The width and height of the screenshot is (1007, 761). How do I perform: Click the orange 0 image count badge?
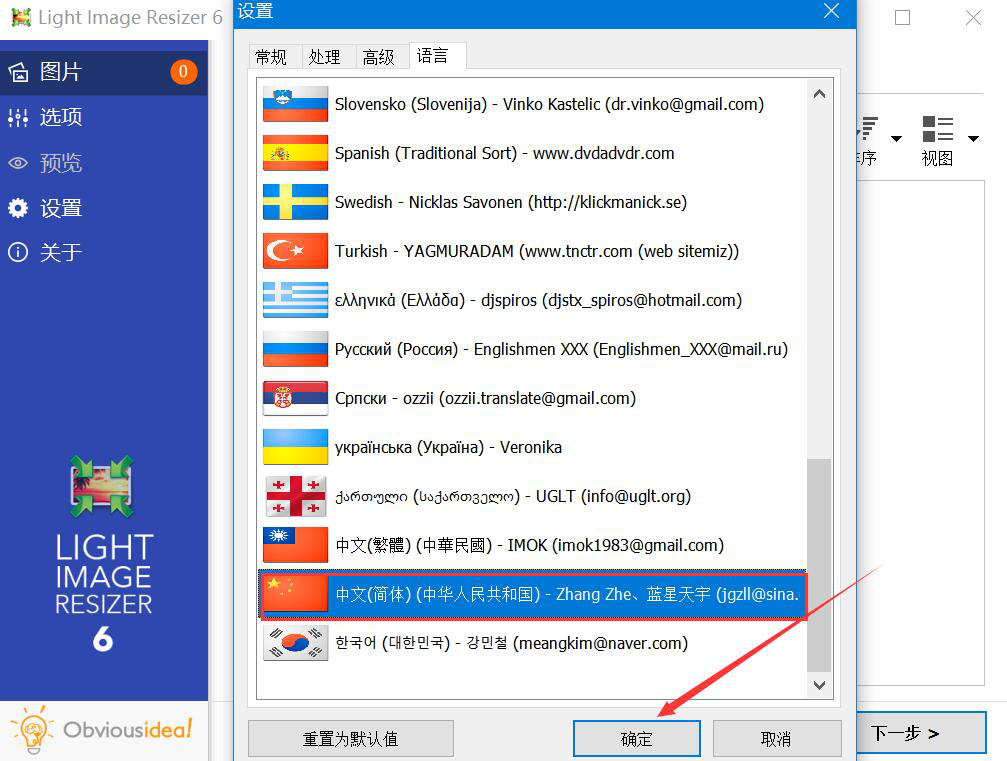pyautogui.click(x=183, y=71)
